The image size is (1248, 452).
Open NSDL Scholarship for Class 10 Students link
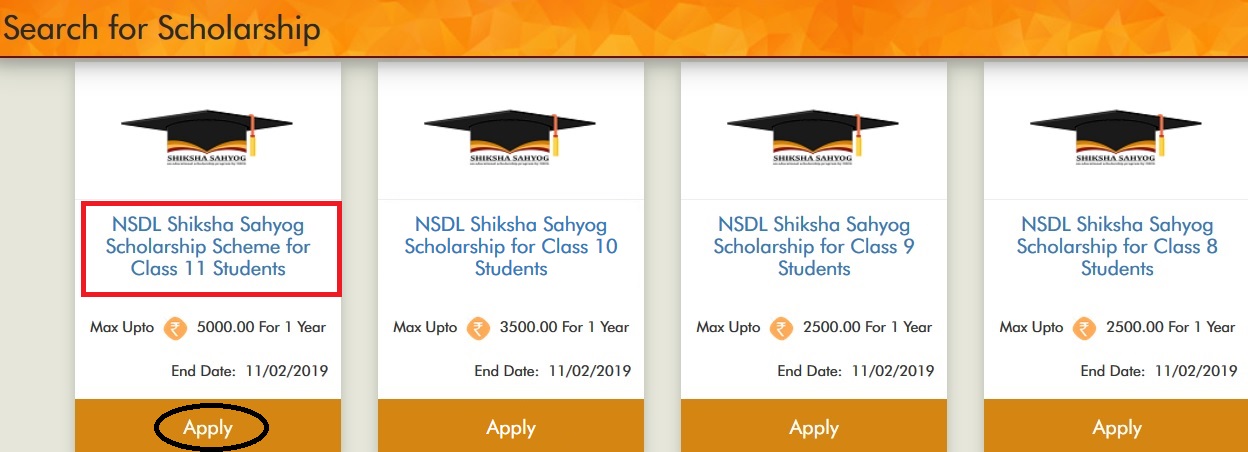511,246
